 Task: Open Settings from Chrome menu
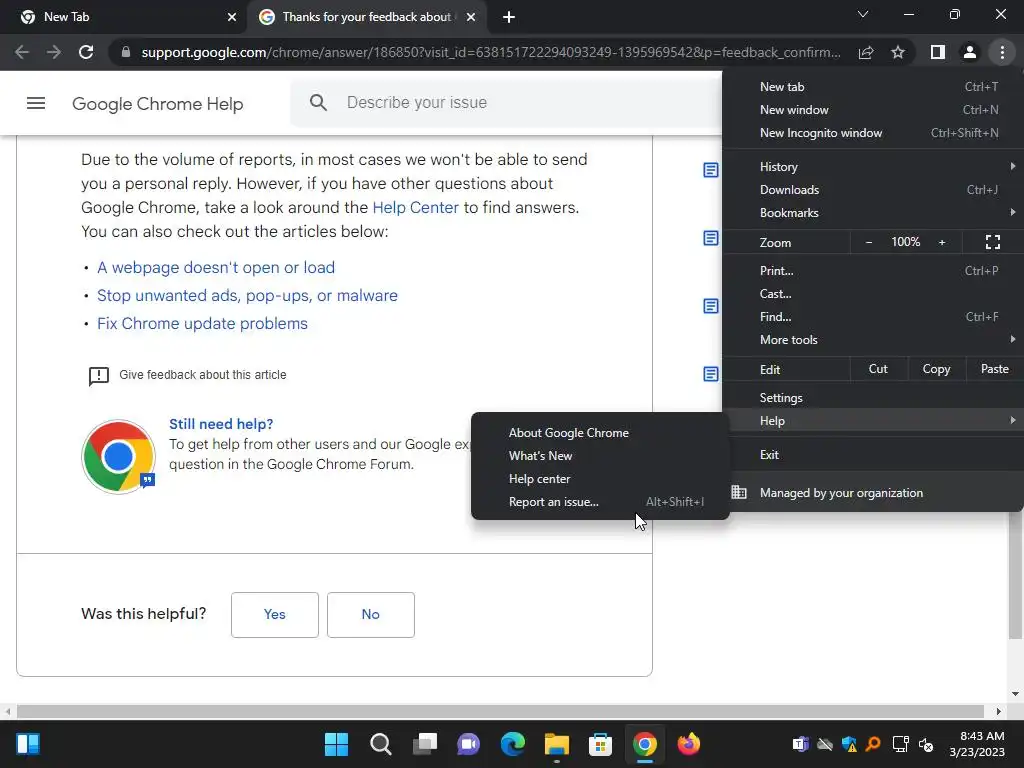872,398
